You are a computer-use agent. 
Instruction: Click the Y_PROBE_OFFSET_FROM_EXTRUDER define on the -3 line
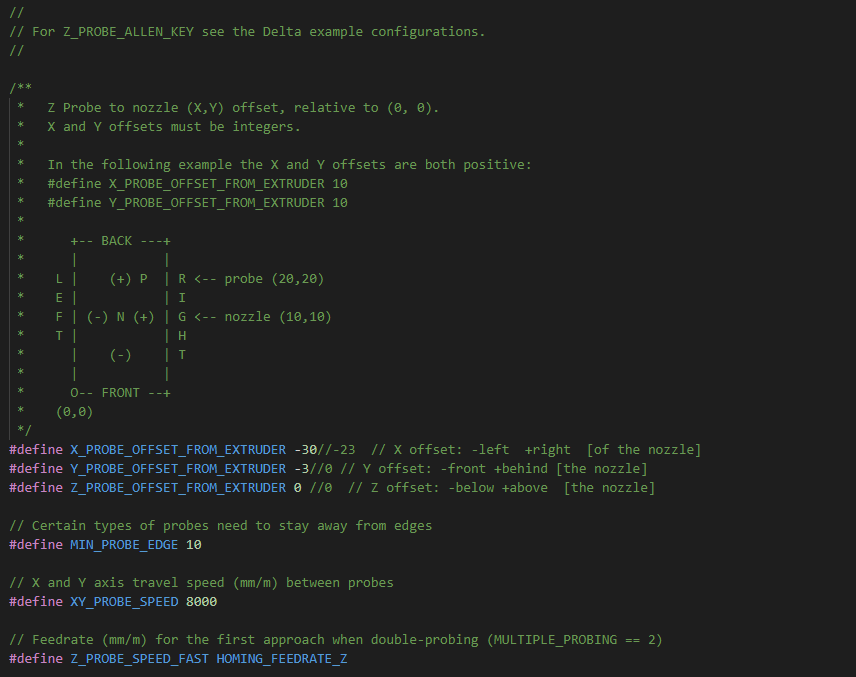click(176, 469)
